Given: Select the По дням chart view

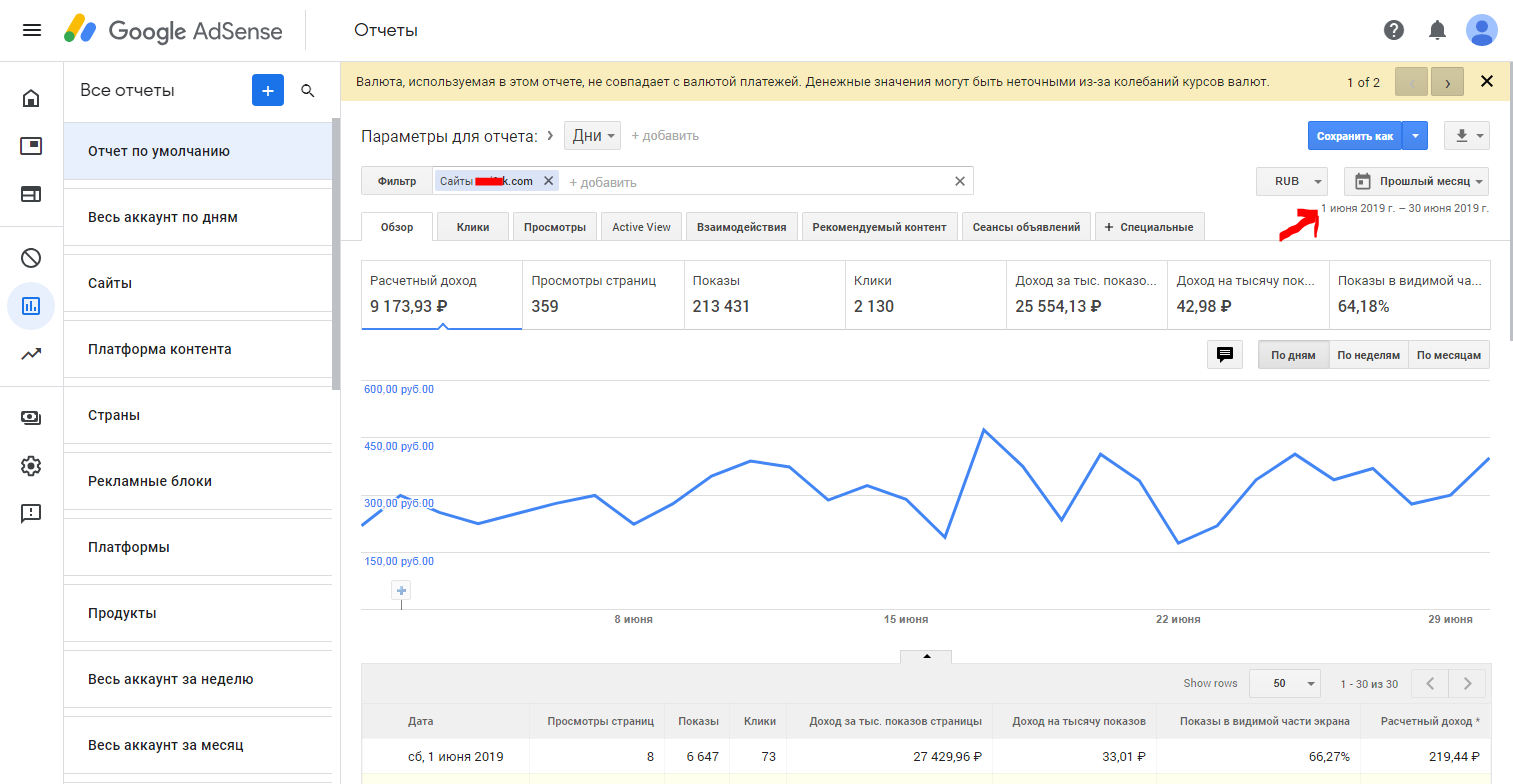Looking at the screenshot, I should [x=1293, y=355].
